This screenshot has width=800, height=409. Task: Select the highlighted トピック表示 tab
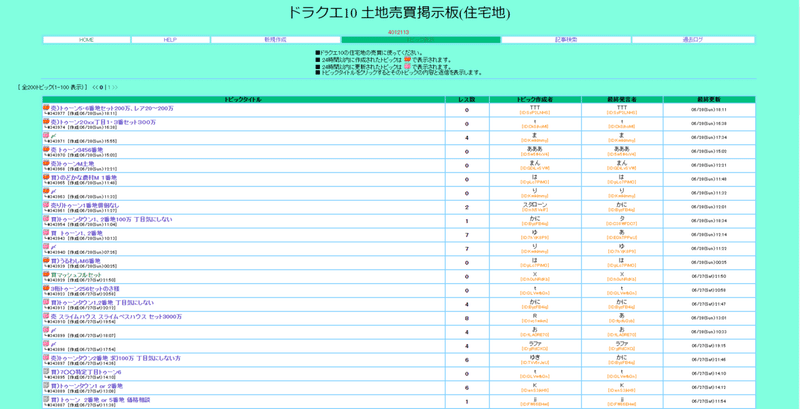tap(421, 40)
